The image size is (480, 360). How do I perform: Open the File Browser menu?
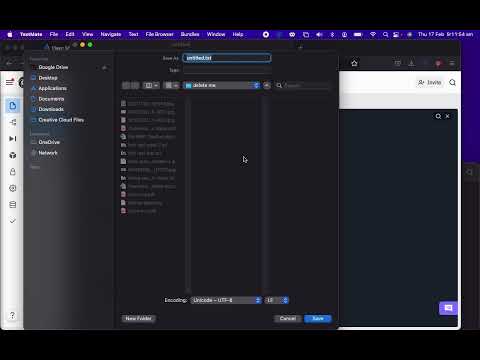159,34
